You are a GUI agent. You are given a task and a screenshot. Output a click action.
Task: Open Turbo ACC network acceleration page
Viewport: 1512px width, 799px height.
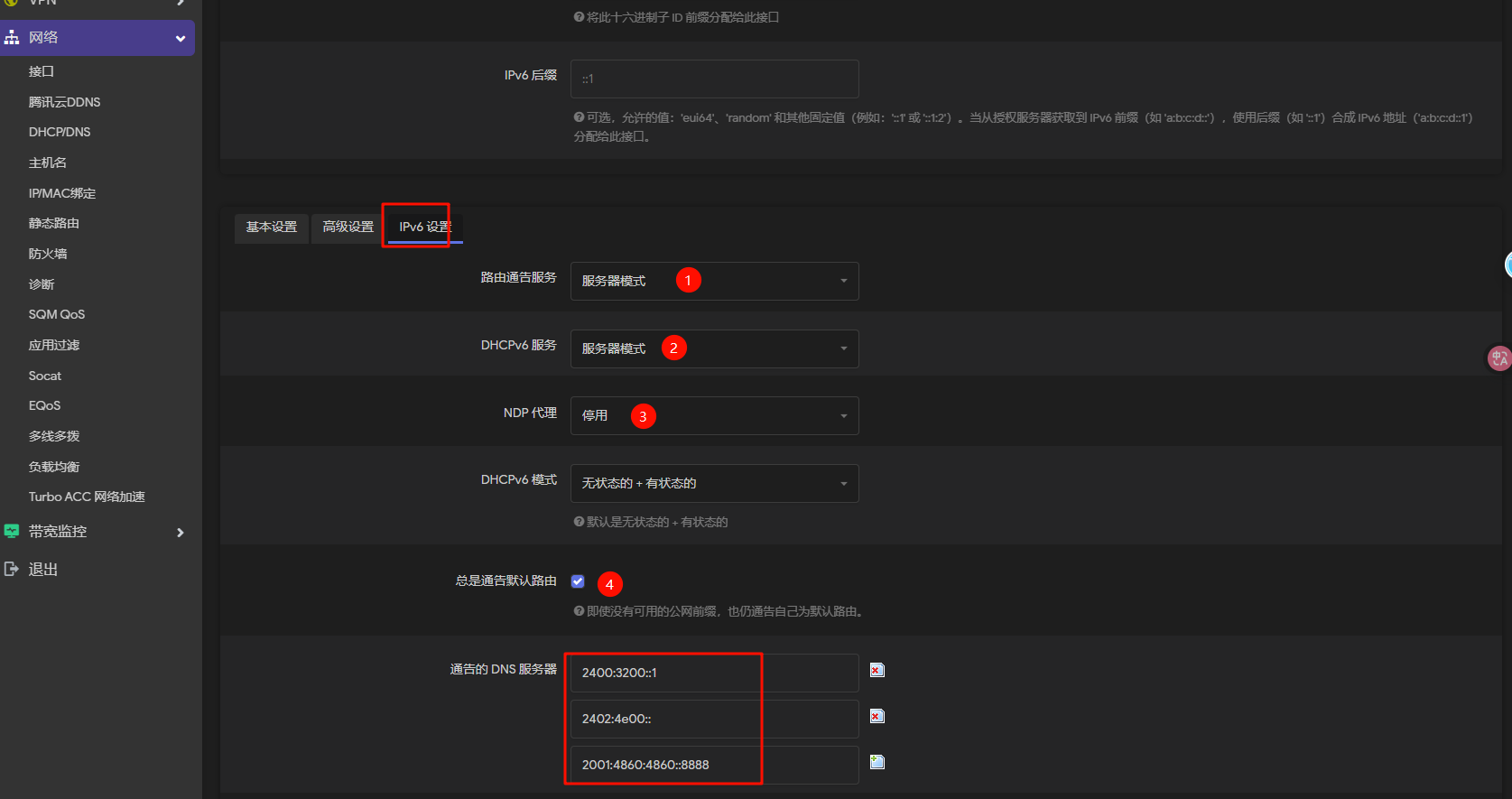(x=87, y=497)
